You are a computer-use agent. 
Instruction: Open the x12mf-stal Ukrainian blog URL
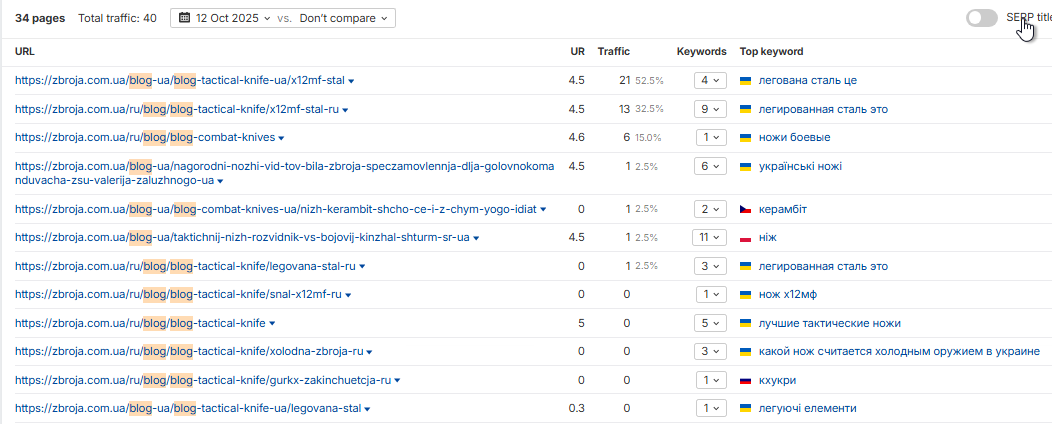180,81
